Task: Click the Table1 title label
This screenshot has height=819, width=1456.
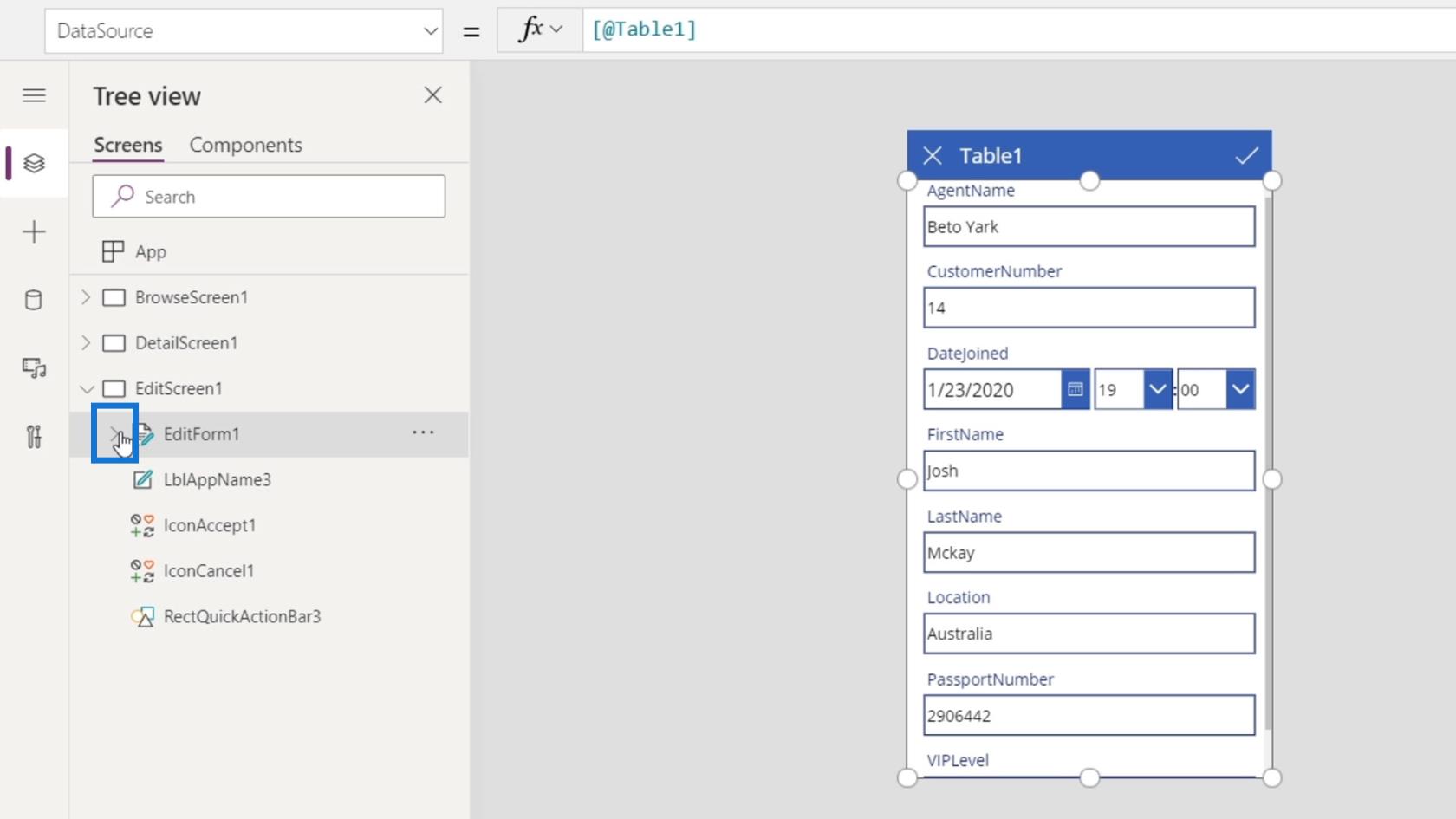Action: point(991,156)
